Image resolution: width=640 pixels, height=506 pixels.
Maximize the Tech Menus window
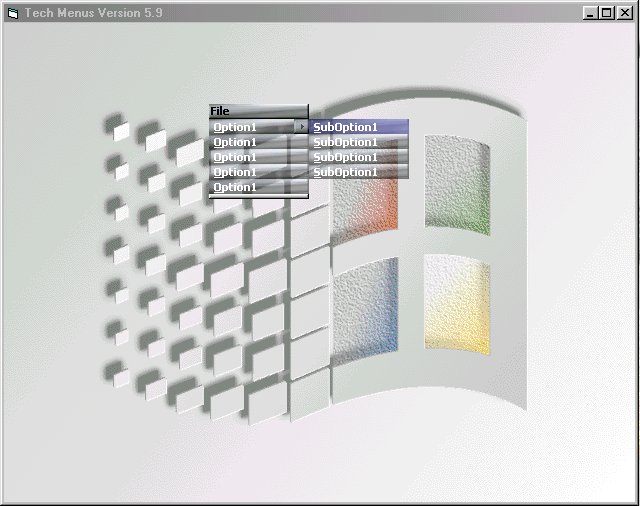[x=607, y=13]
